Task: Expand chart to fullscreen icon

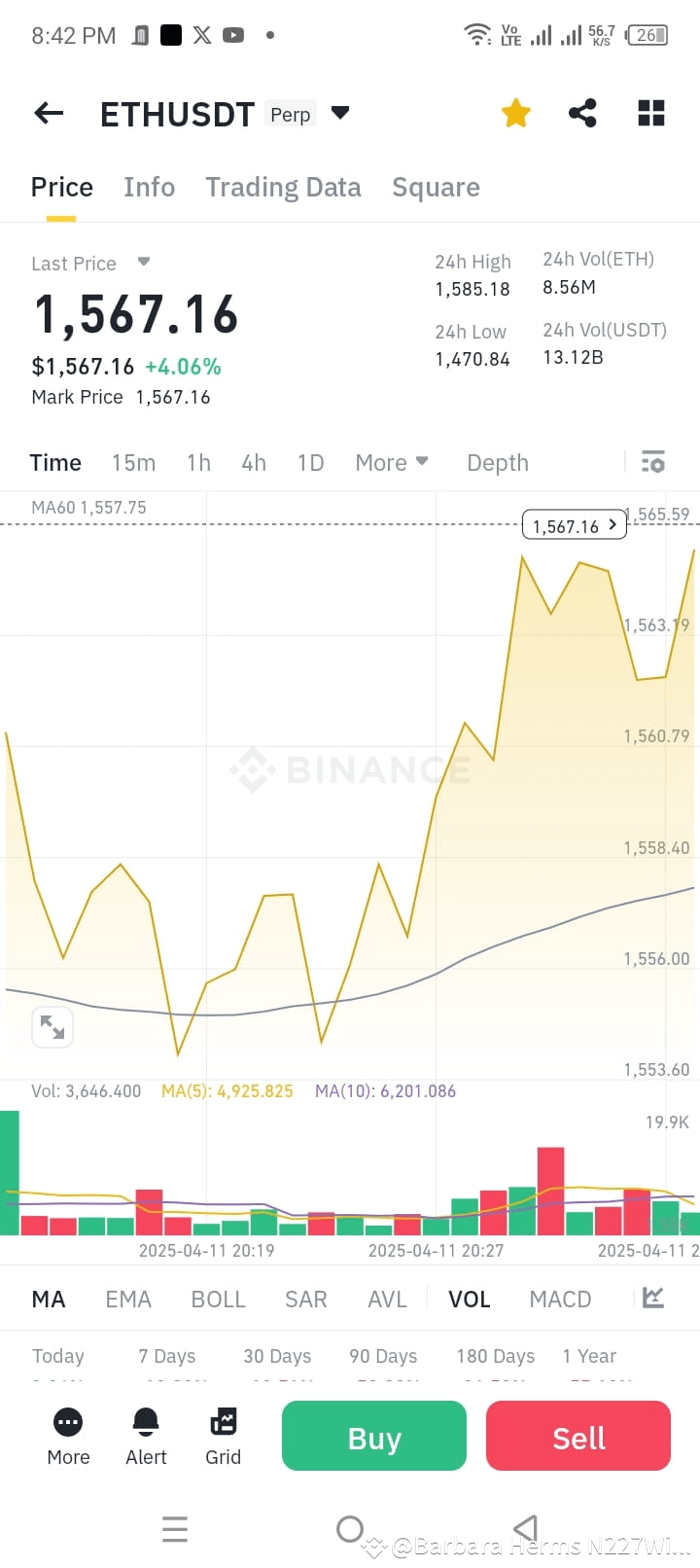Action: click(x=52, y=1027)
